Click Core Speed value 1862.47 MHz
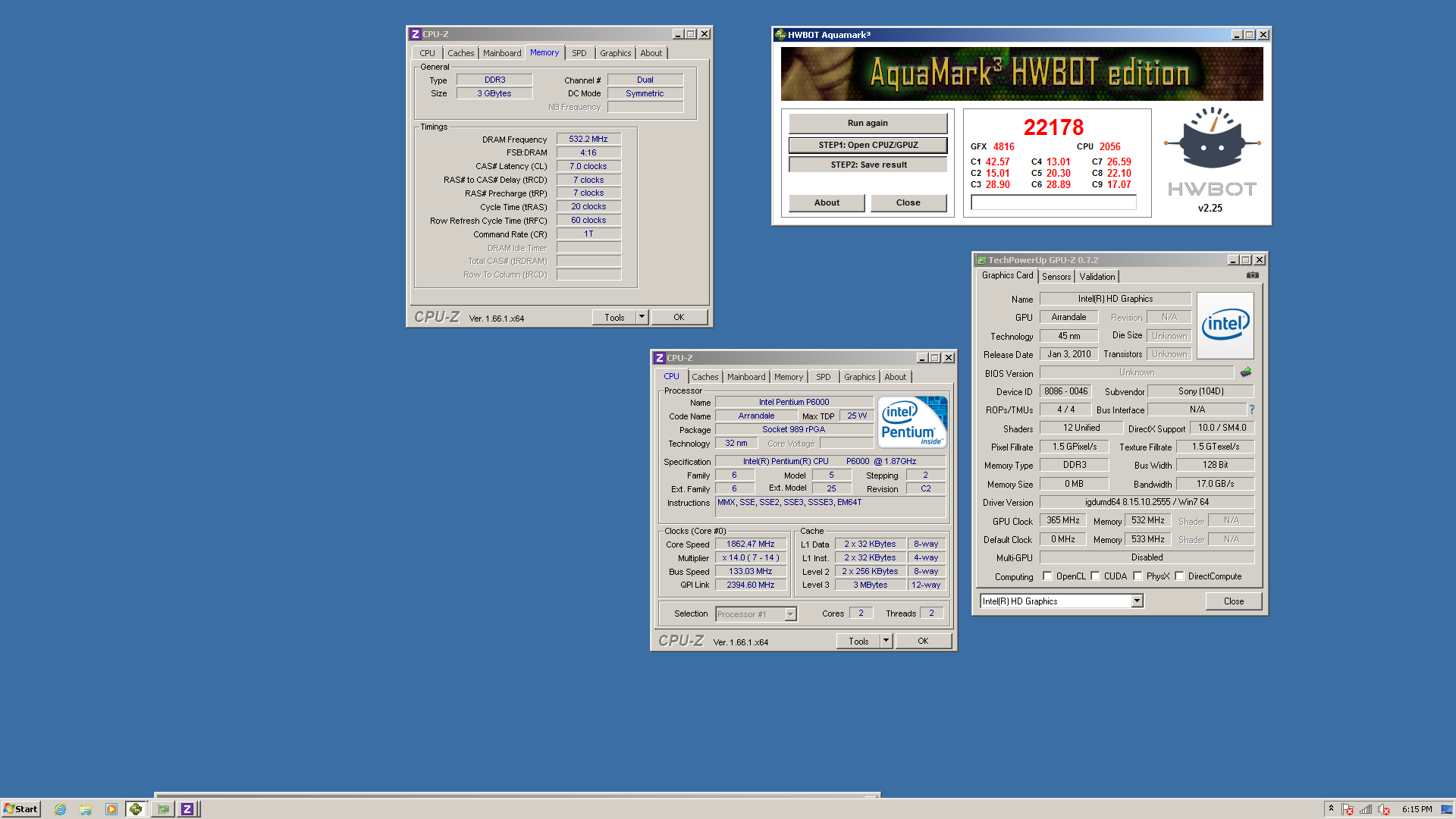 [750, 544]
